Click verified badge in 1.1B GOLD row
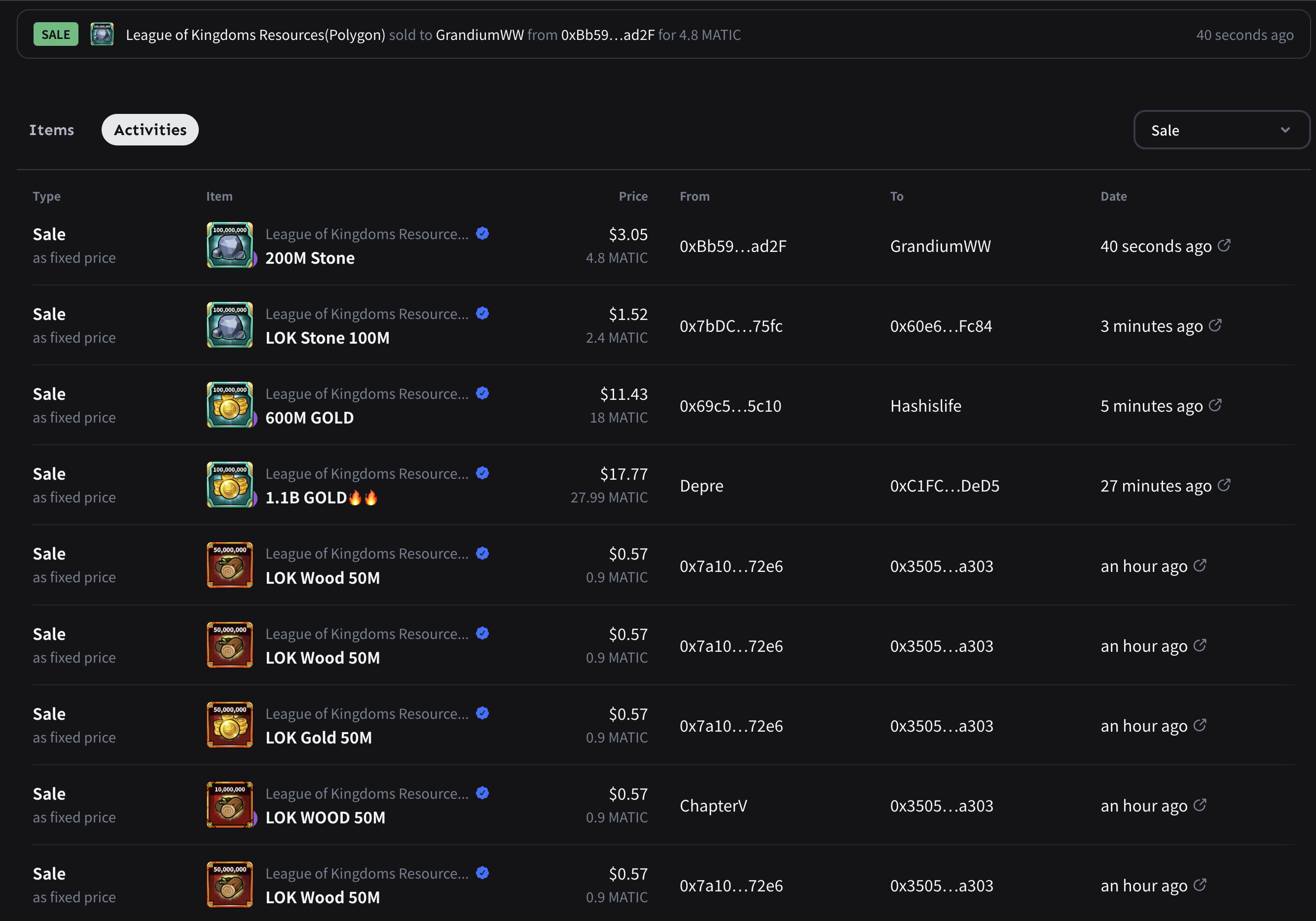 pyautogui.click(x=482, y=473)
